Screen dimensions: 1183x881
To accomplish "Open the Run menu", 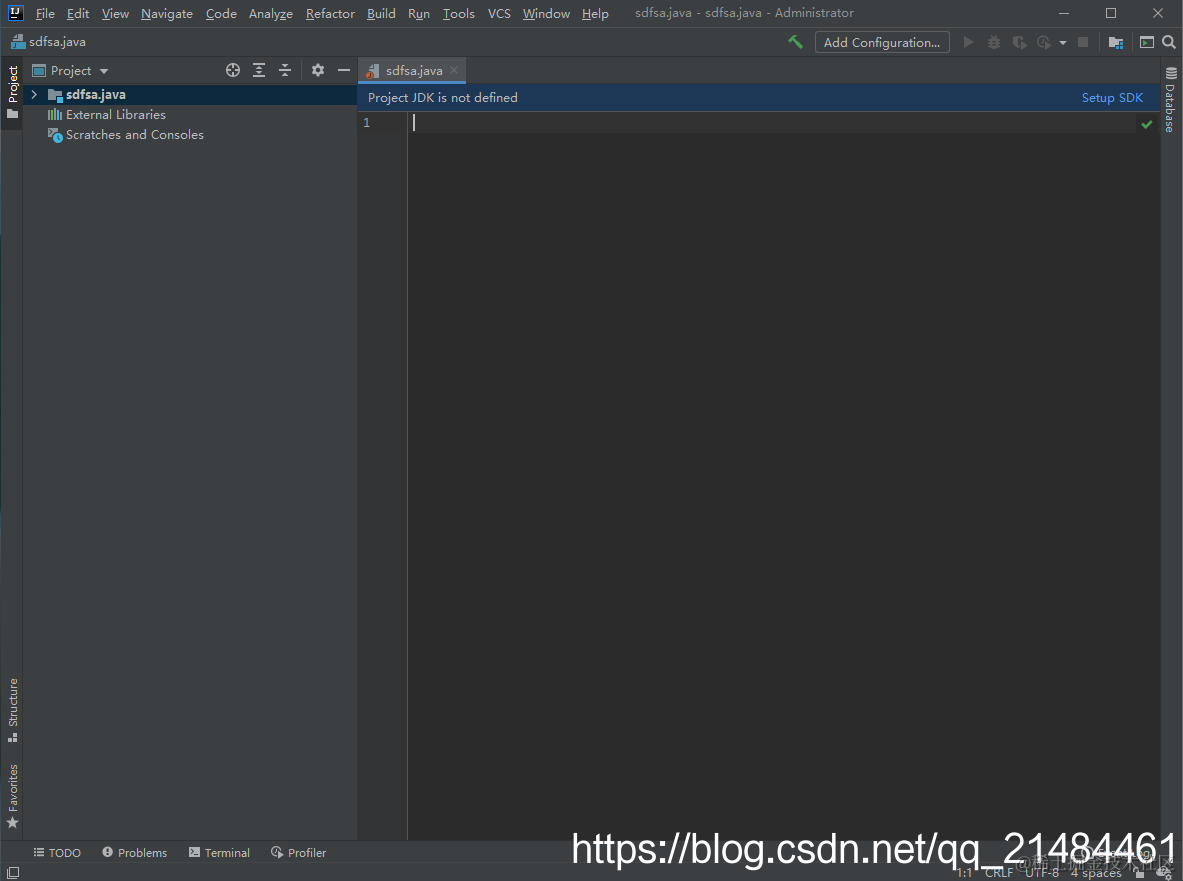I will [x=419, y=14].
